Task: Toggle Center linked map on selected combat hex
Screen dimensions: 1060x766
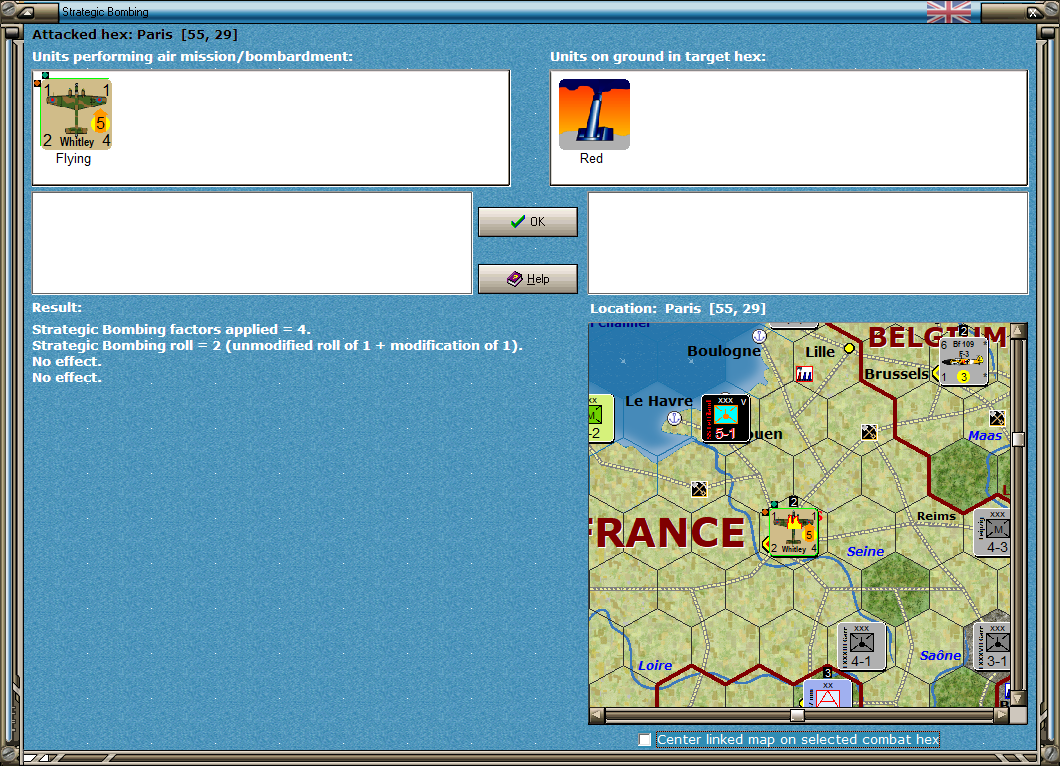Action: (645, 740)
